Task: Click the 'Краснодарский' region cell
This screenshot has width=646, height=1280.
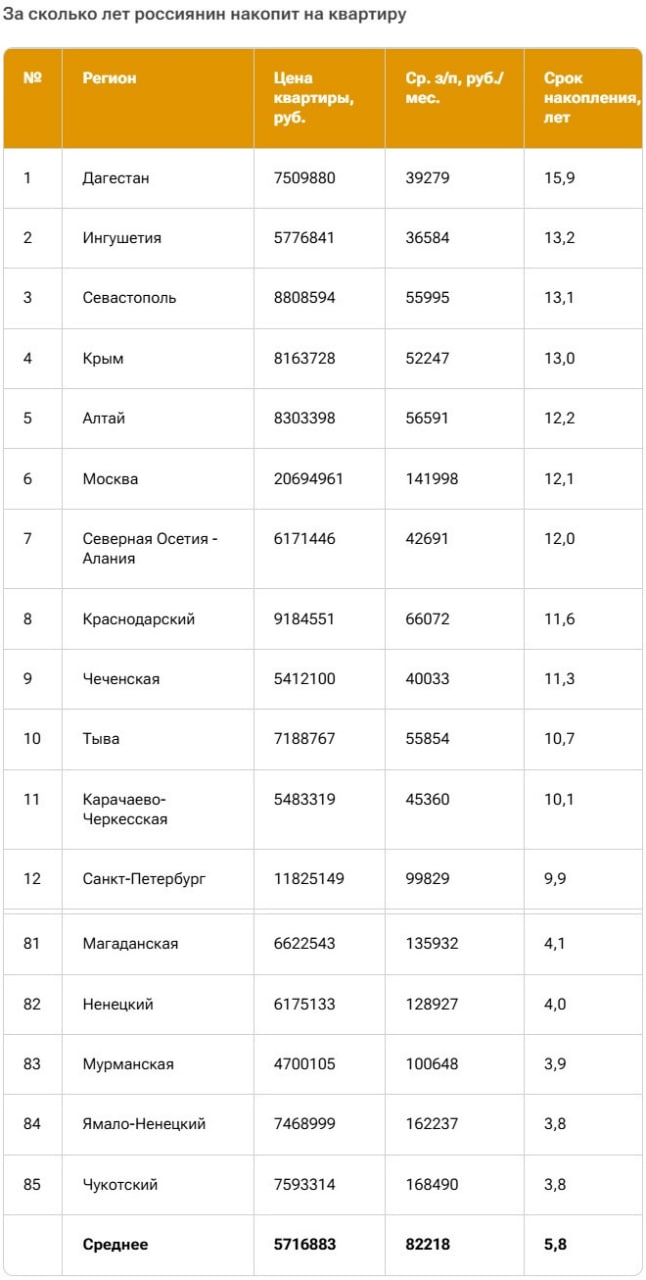Action: (138, 619)
